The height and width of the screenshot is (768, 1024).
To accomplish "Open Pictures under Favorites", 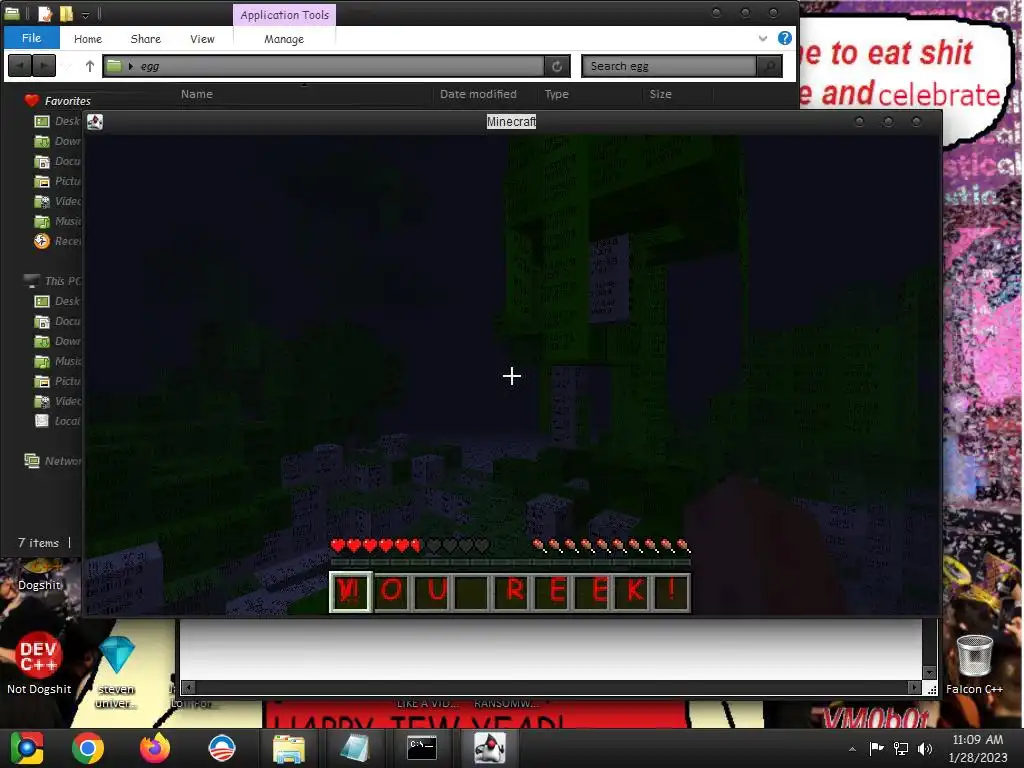I will point(57,181).
